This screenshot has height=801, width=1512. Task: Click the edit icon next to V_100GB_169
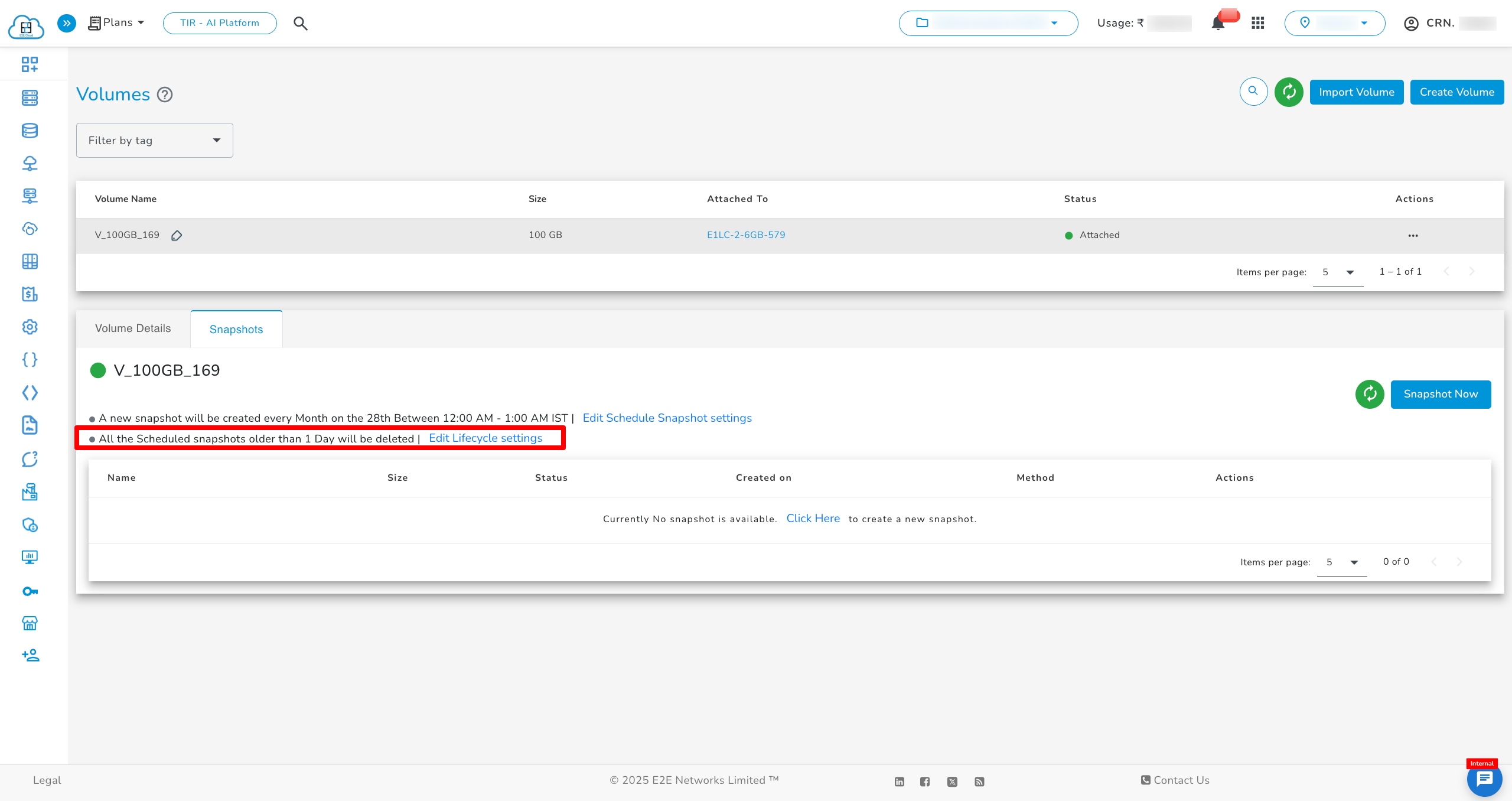[177, 236]
